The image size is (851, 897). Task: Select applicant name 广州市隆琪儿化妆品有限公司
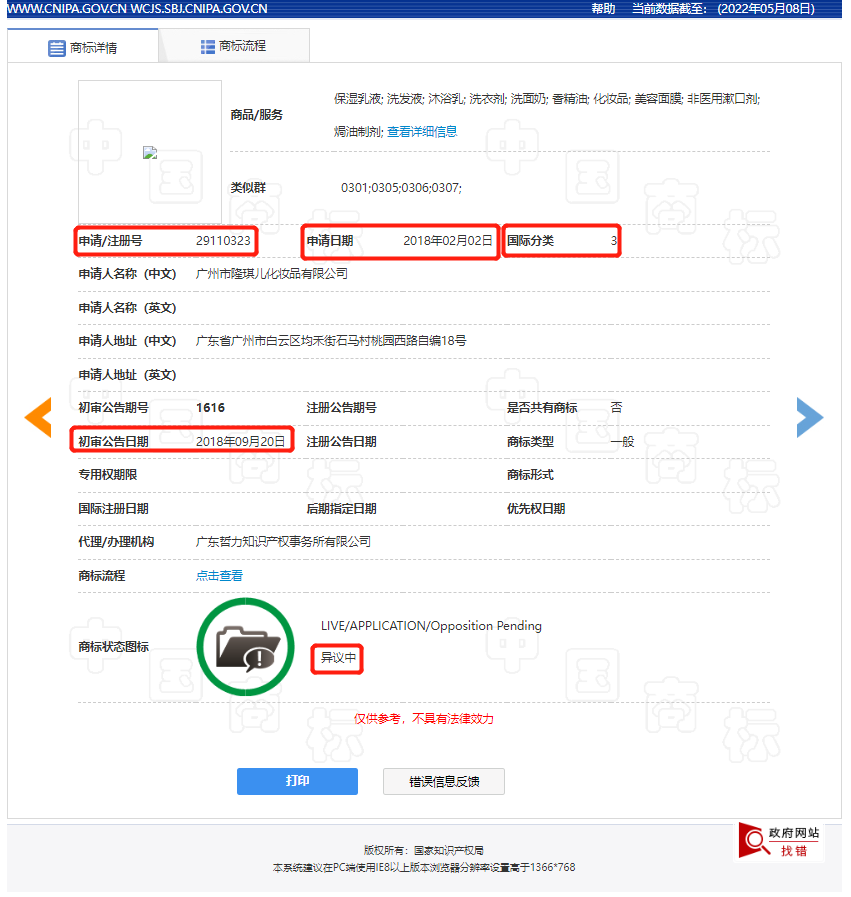(x=272, y=273)
